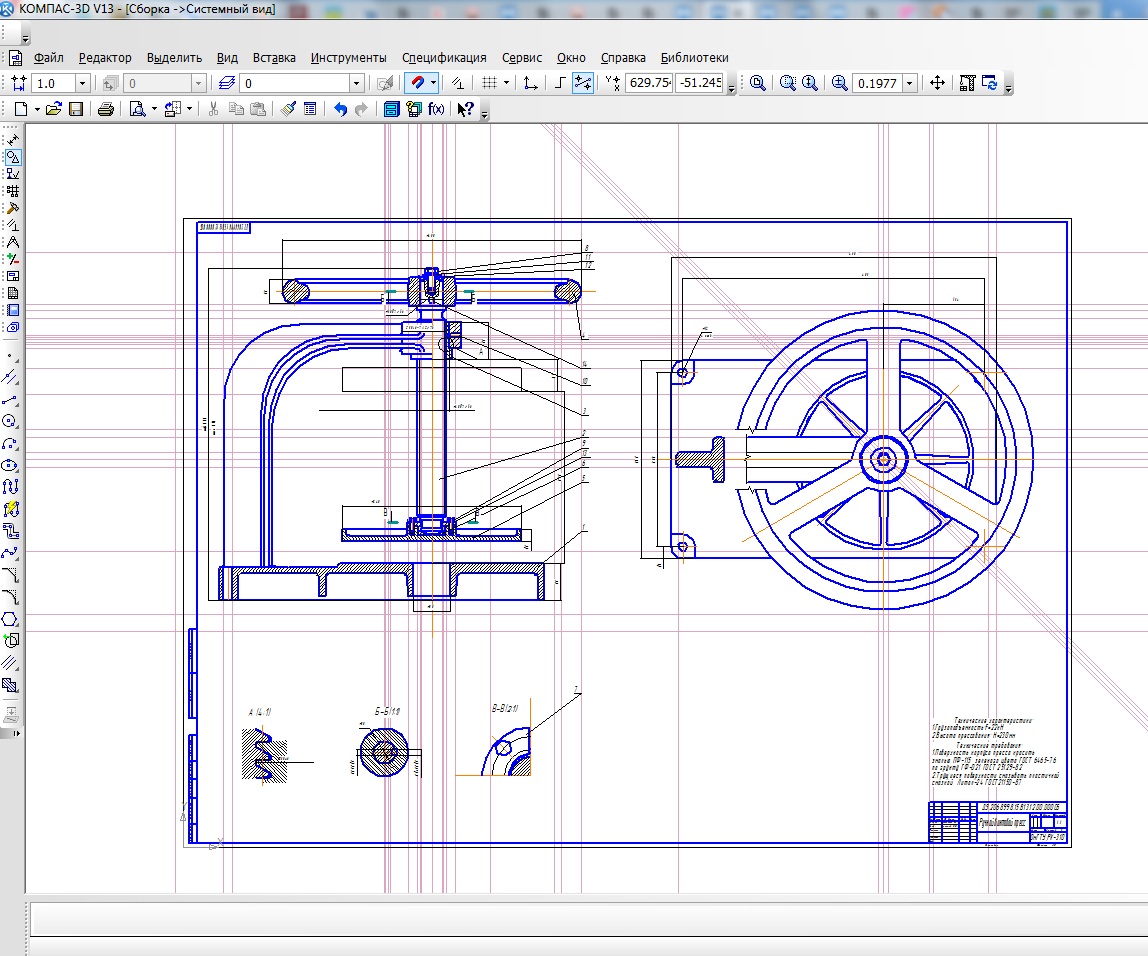Click the X coordinate field 629.75
Image resolution: width=1148 pixels, height=956 pixels.
(649, 83)
